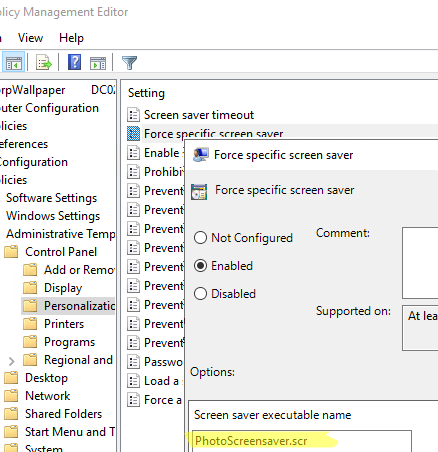Image resolution: width=438 pixels, height=452 pixels.
Task: Select the Administrative Templates tree node
Action: [x=60, y=234]
